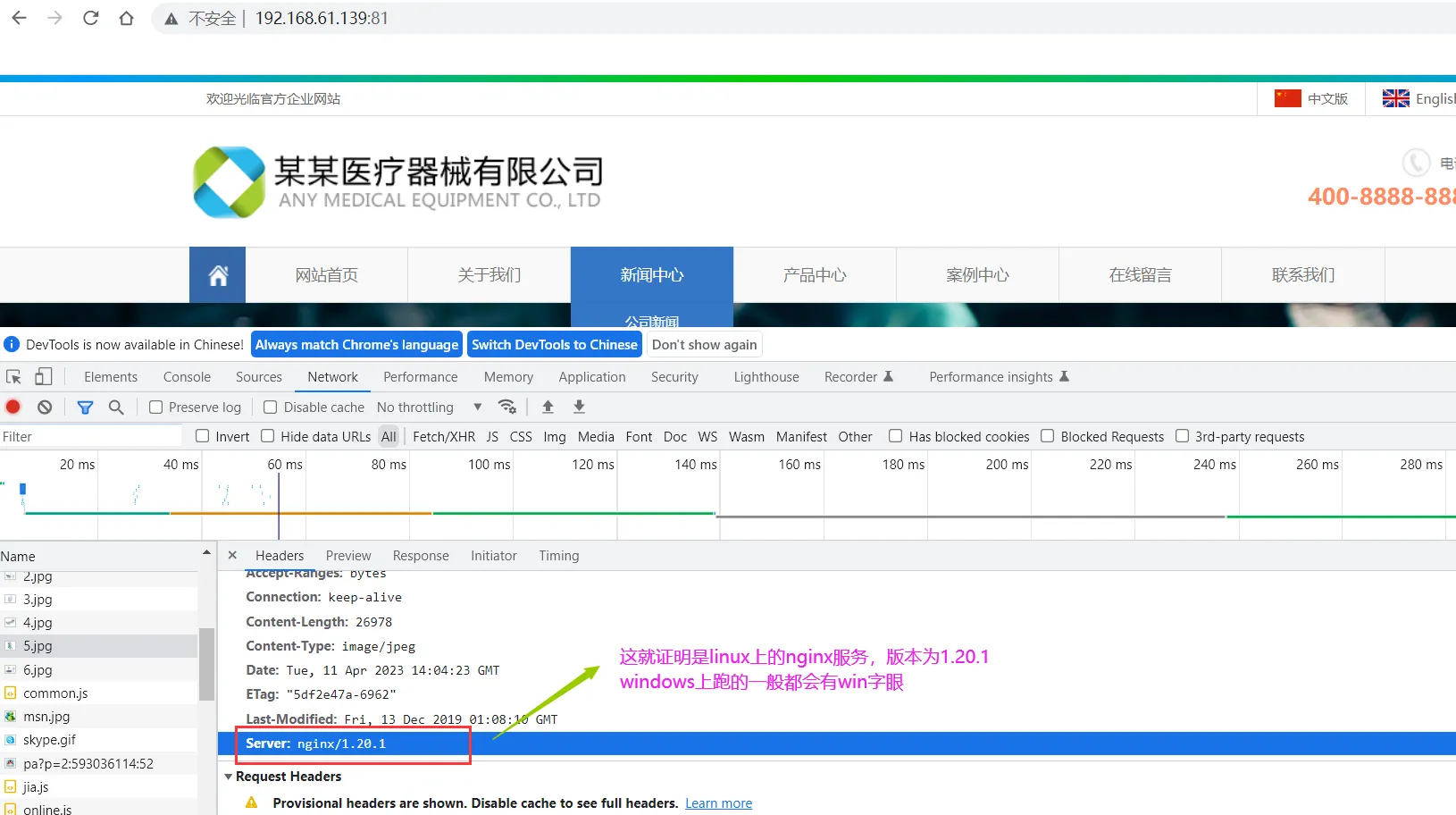Screen dimensions: 1456x815
Task: Import HAR file with upload icon
Action: coord(548,407)
